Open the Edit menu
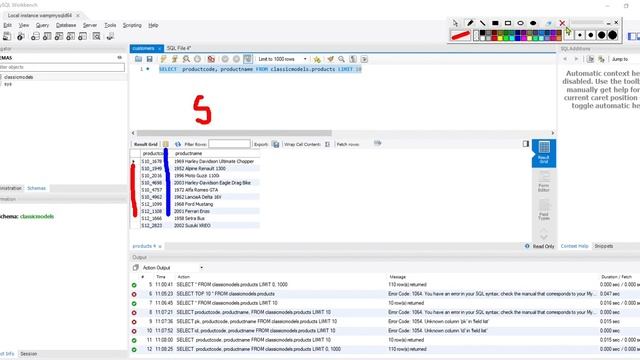 coord(7,25)
